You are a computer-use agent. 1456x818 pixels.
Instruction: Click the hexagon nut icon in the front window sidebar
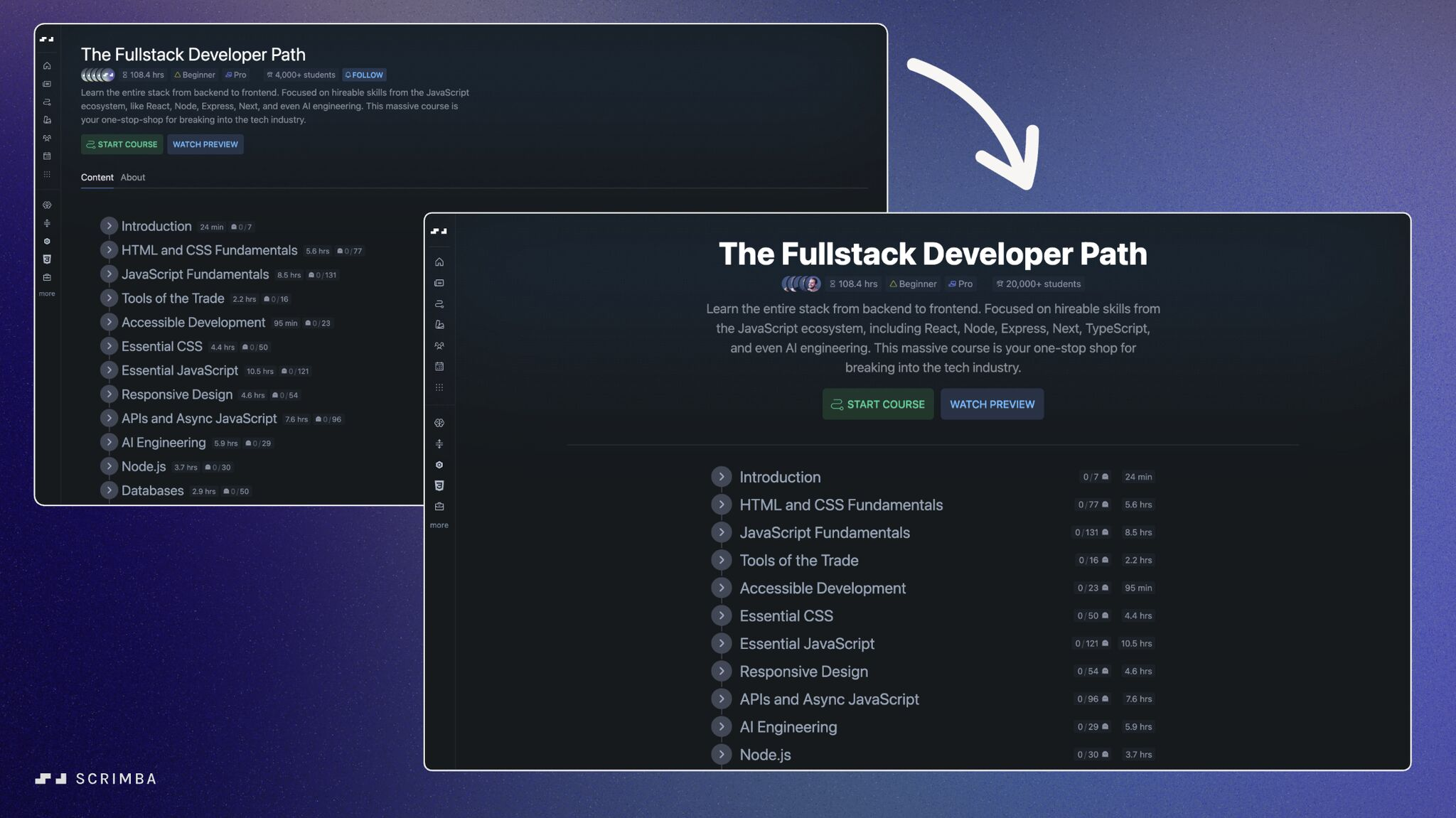tap(439, 465)
